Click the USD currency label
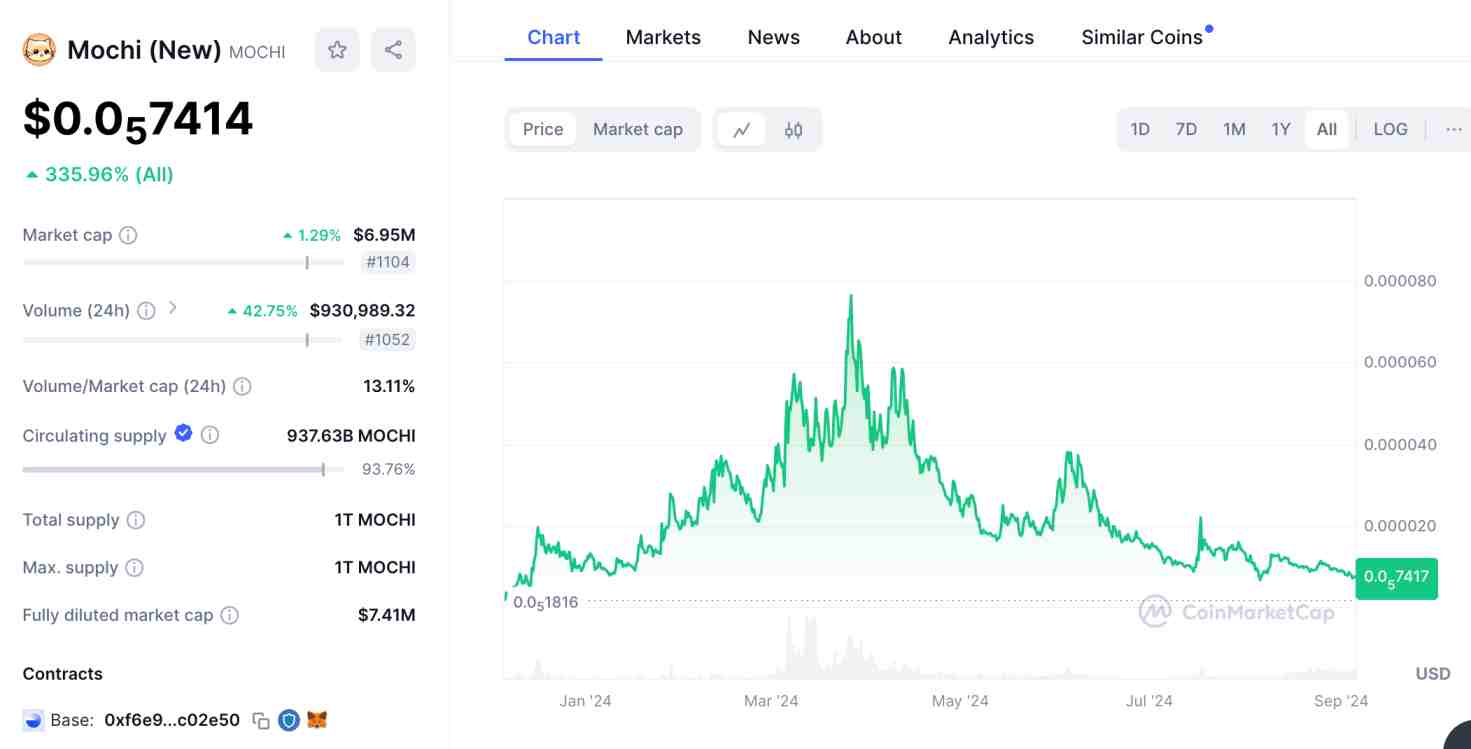Image resolution: width=1471 pixels, height=749 pixels. pos(1433,674)
